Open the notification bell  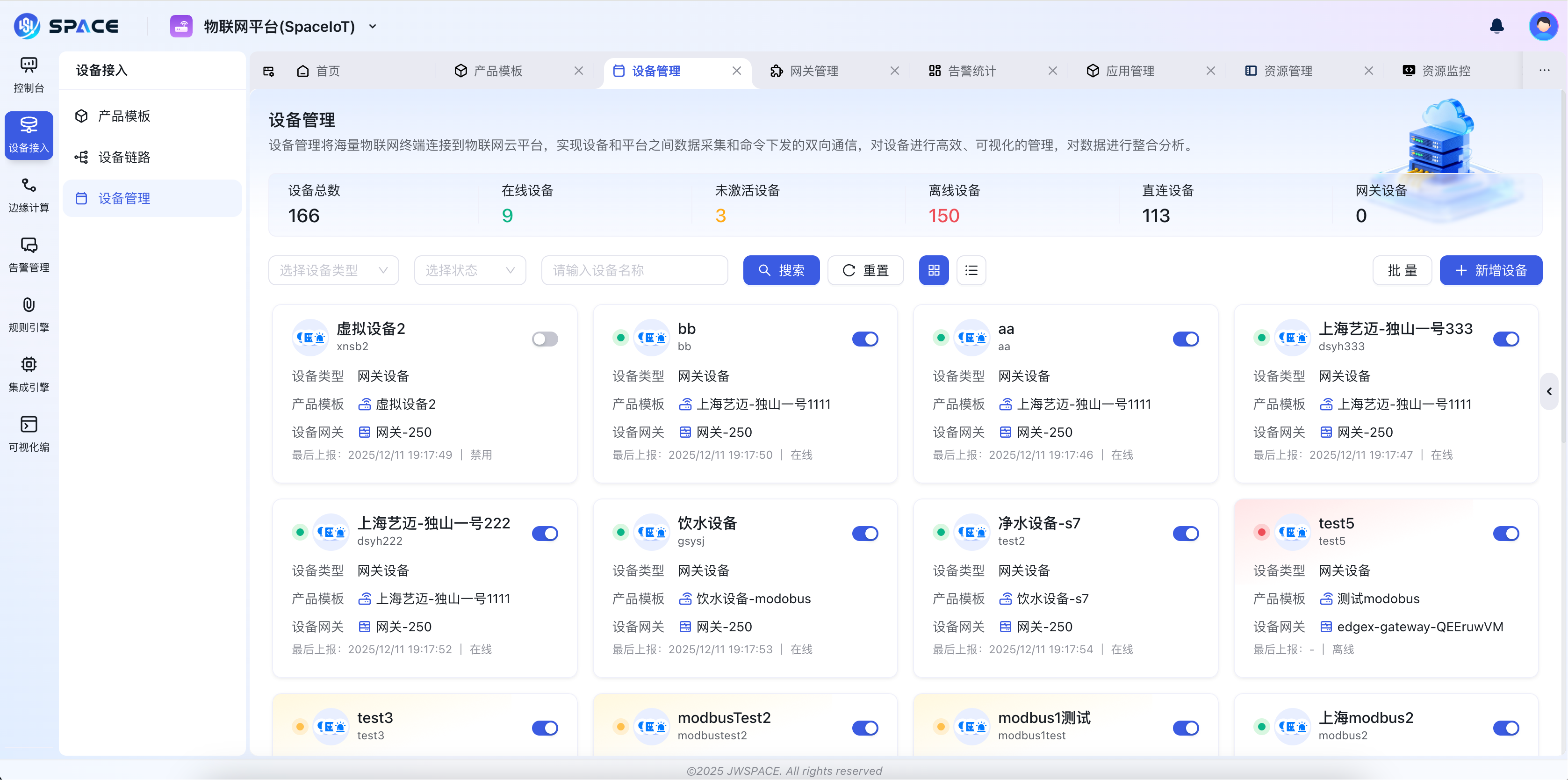pos(1497,26)
